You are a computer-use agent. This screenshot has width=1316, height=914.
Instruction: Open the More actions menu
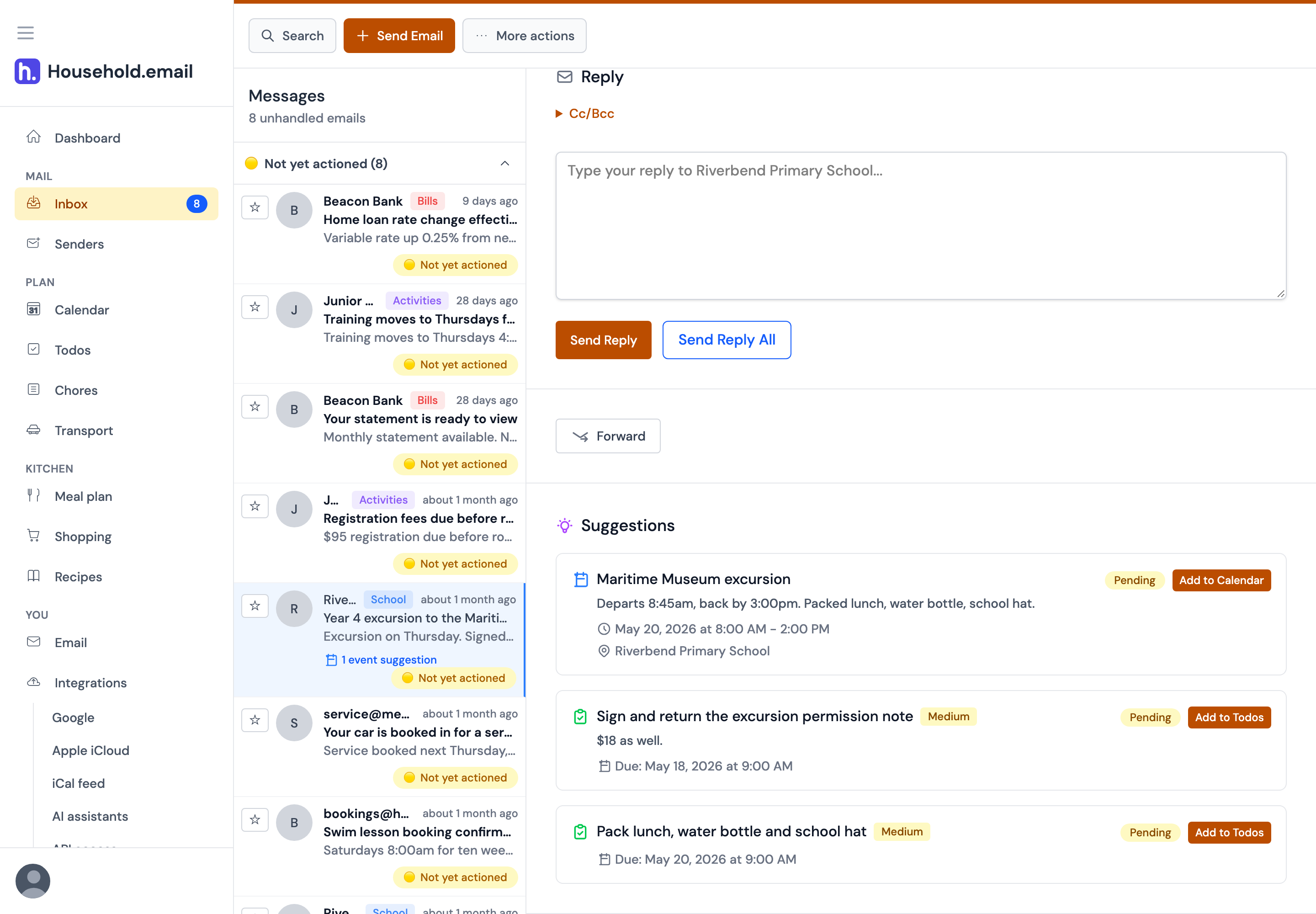tap(524, 36)
